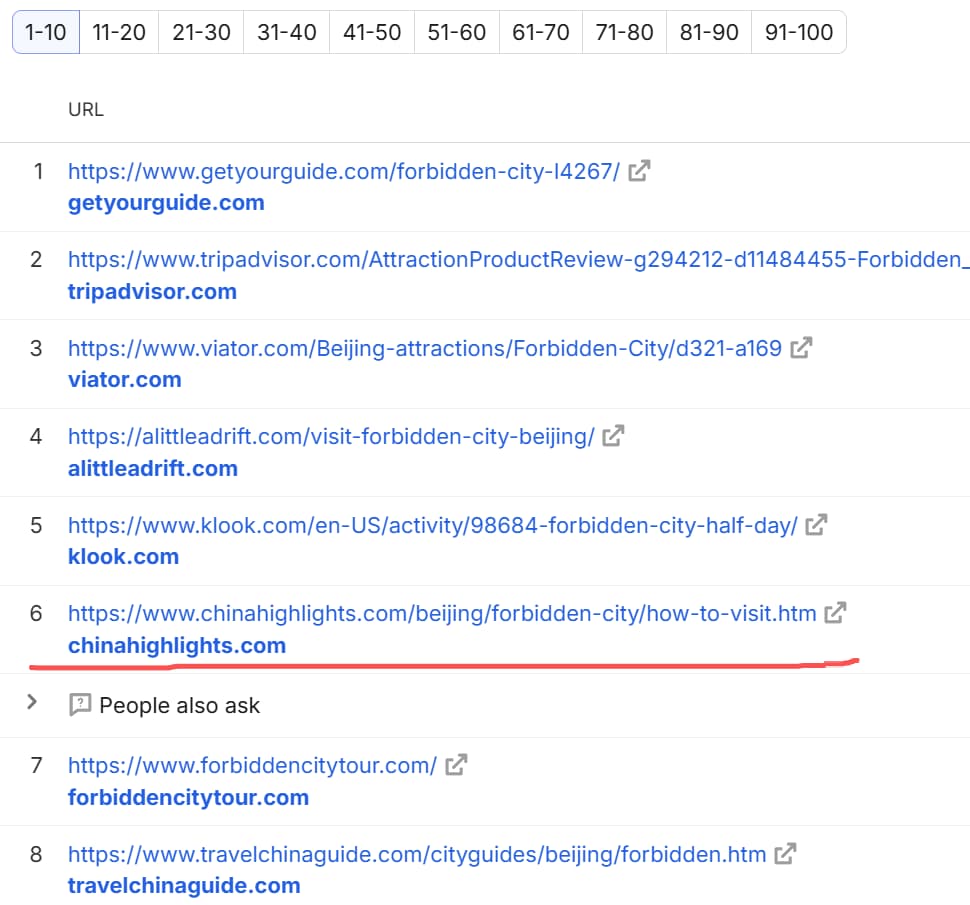Open the 91-100 results tab
The width and height of the screenshot is (970, 905).
point(799,32)
